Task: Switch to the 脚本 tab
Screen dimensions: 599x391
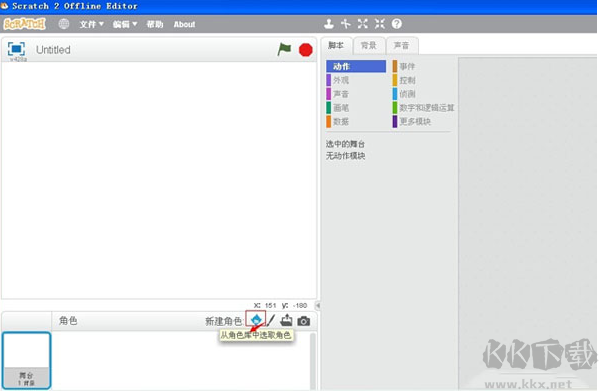Action: point(336,46)
